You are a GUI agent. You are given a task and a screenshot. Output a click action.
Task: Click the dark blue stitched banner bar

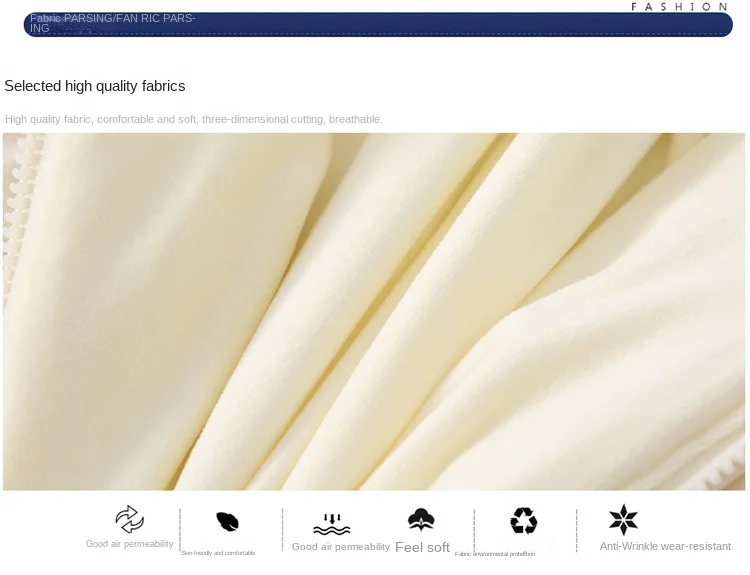(378, 24)
